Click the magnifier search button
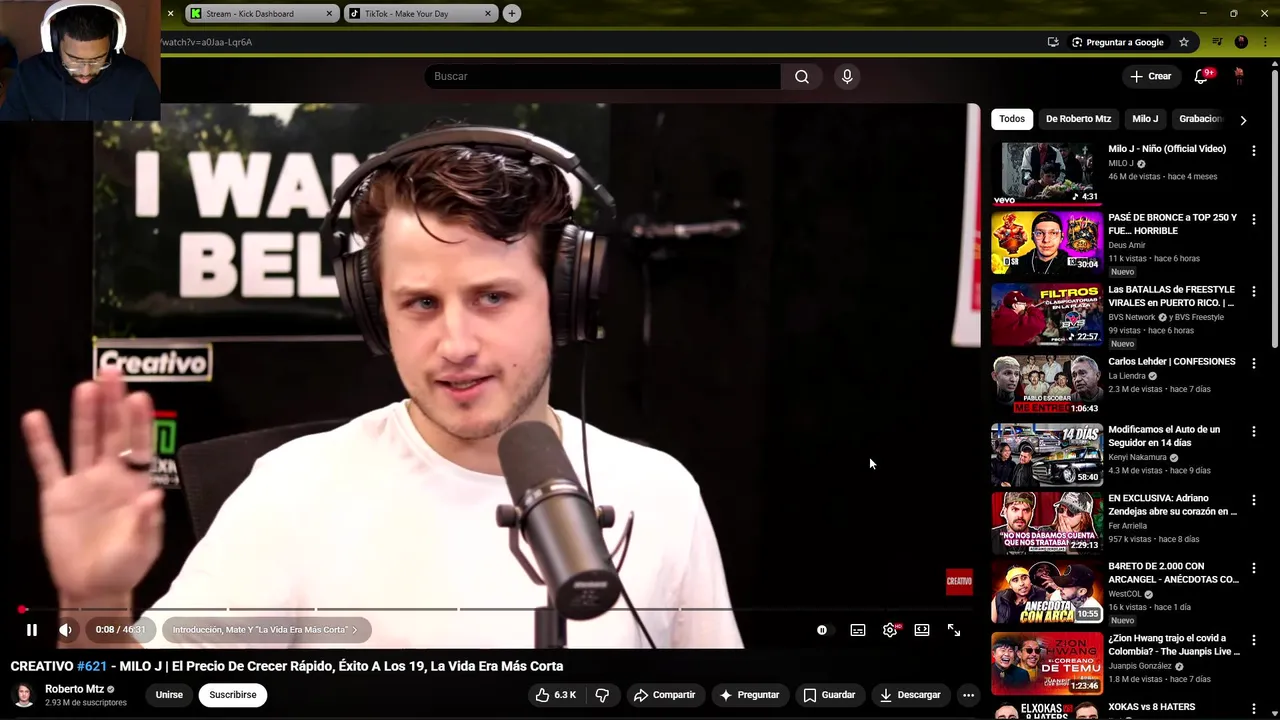This screenshot has width=1280, height=720. pyautogui.click(x=802, y=76)
